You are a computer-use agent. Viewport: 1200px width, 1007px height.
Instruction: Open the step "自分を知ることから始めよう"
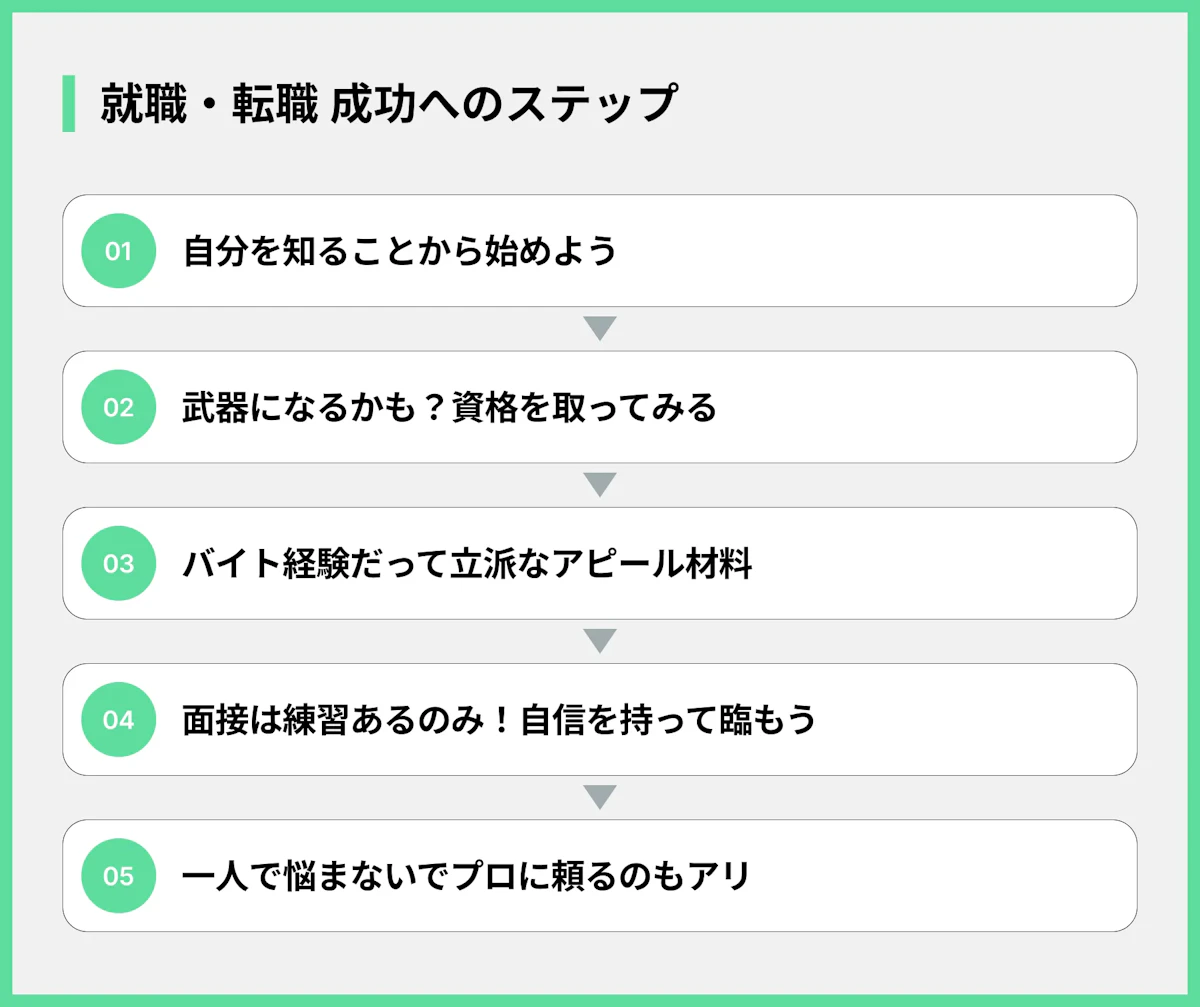pyautogui.click(x=399, y=251)
